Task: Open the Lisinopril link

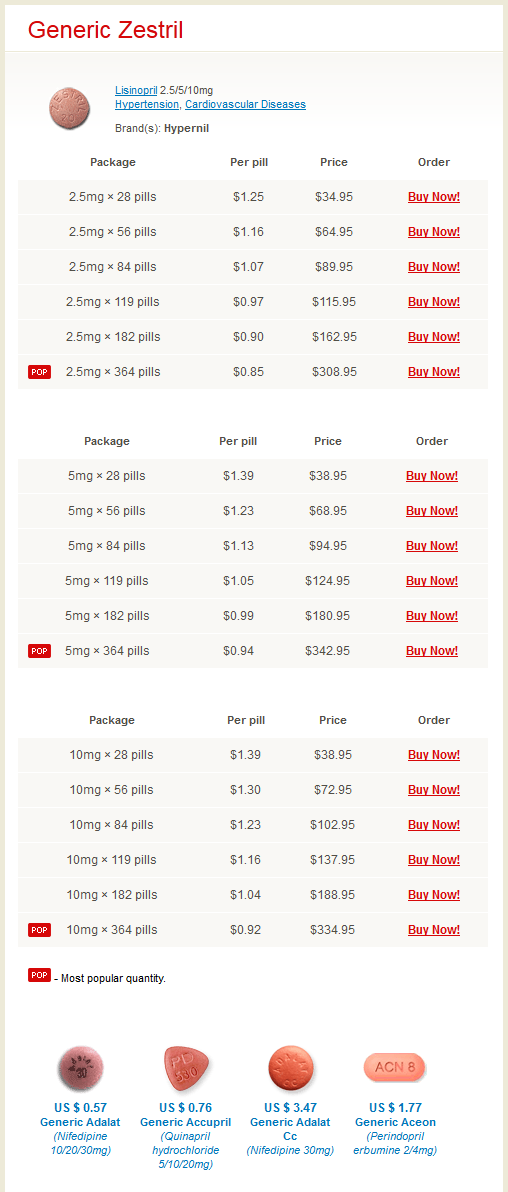Action: (x=136, y=90)
